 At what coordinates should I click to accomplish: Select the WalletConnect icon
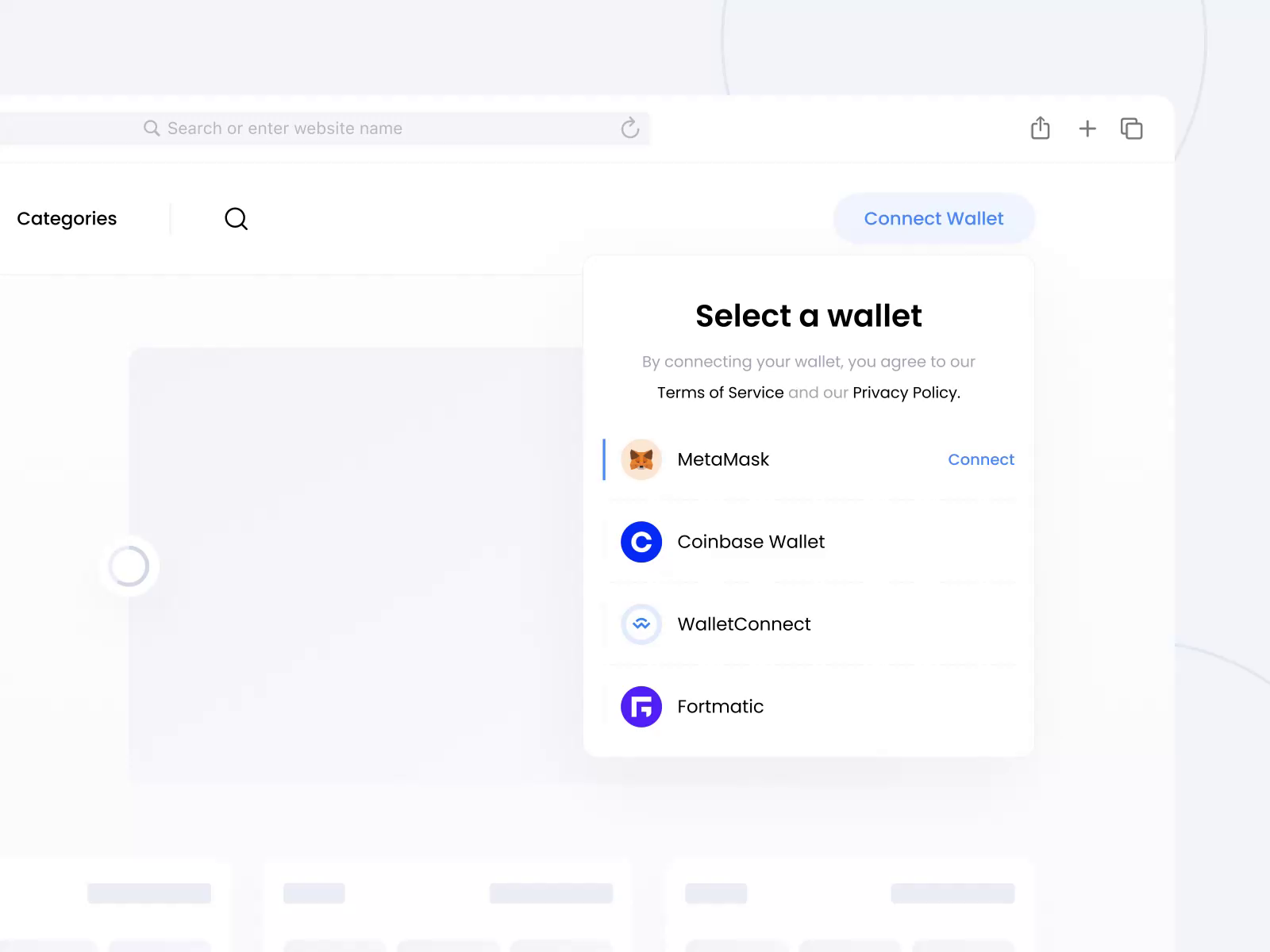click(x=641, y=624)
